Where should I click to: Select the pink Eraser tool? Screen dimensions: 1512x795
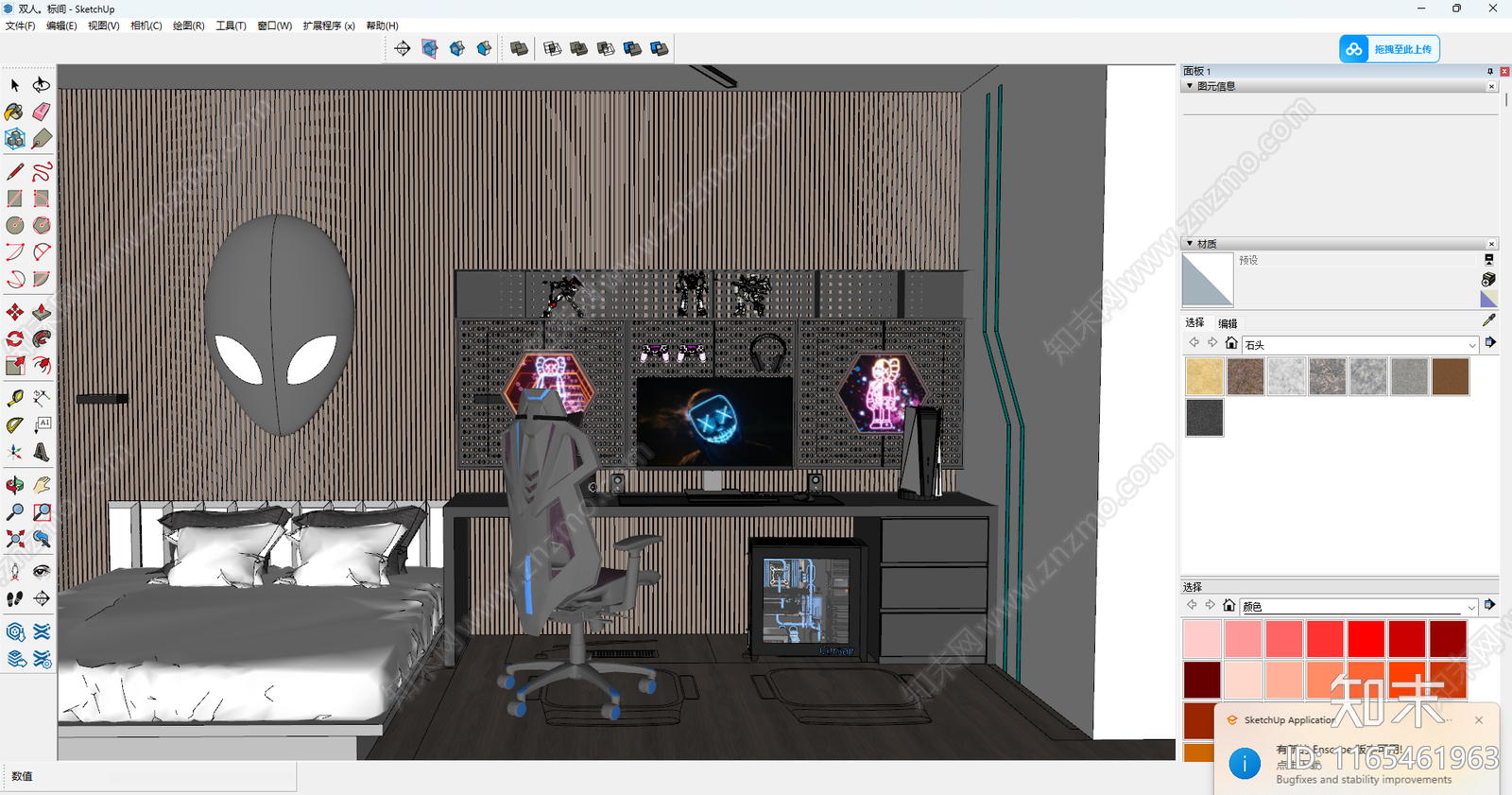pyautogui.click(x=42, y=112)
